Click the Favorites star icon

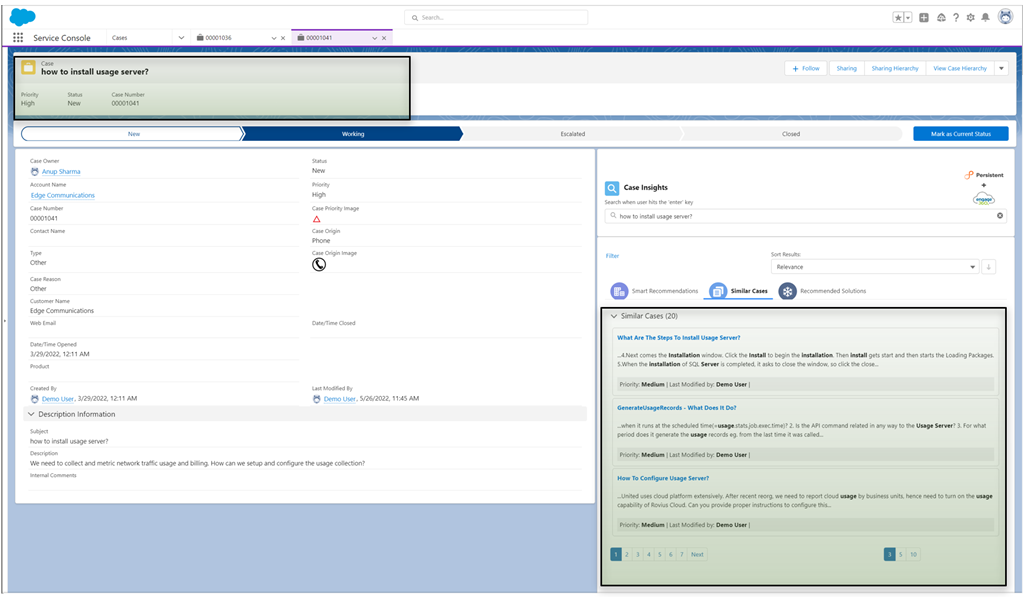pos(899,18)
